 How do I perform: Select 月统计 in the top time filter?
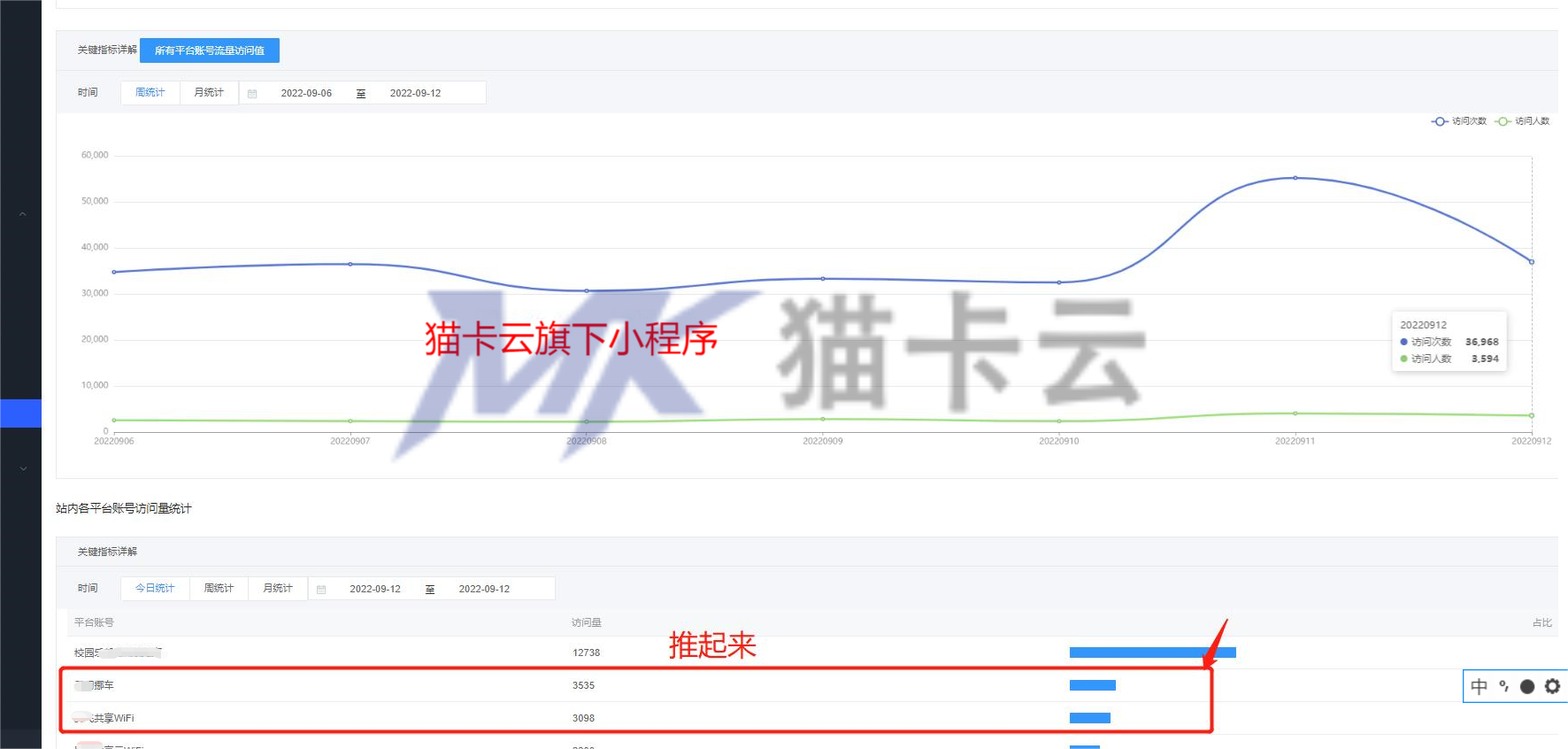pyautogui.click(x=209, y=92)
